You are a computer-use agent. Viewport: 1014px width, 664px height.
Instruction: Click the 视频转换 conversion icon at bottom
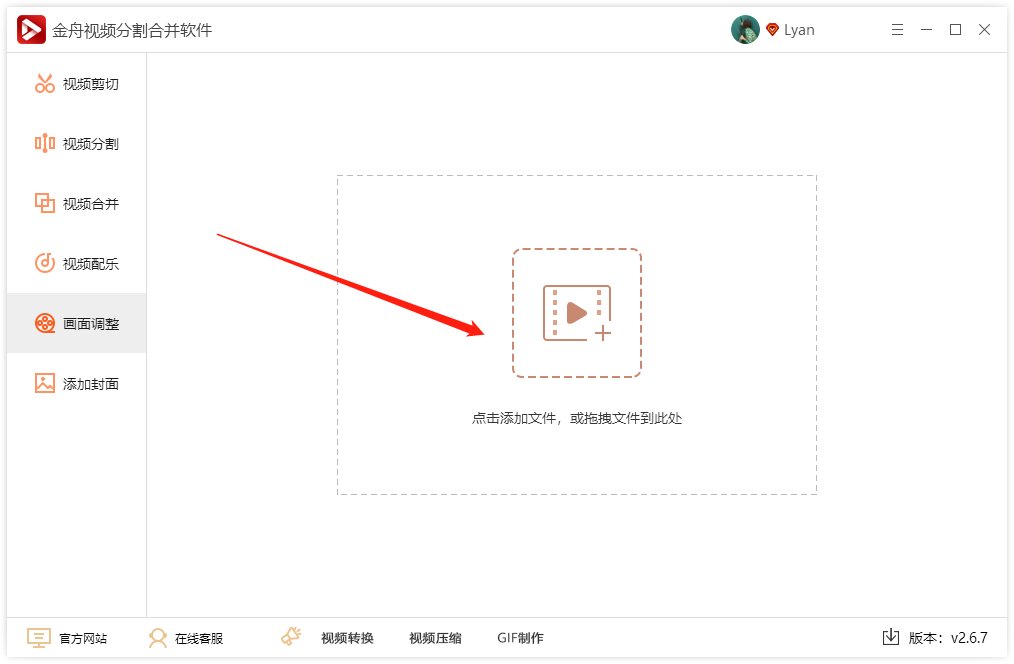[x=291, y=635]
